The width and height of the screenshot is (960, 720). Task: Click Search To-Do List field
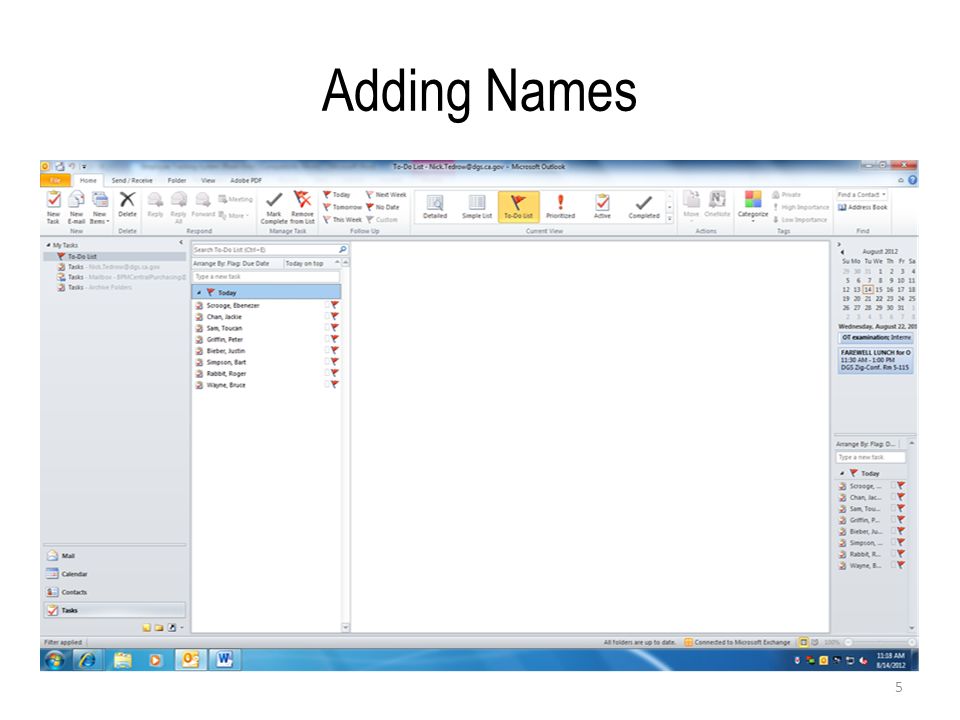(264, 249)
